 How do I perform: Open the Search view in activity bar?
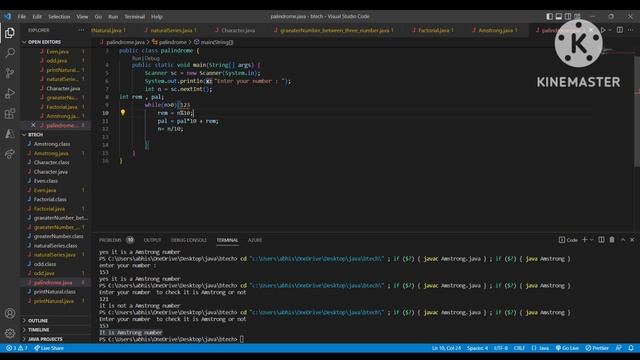point(10,53)
